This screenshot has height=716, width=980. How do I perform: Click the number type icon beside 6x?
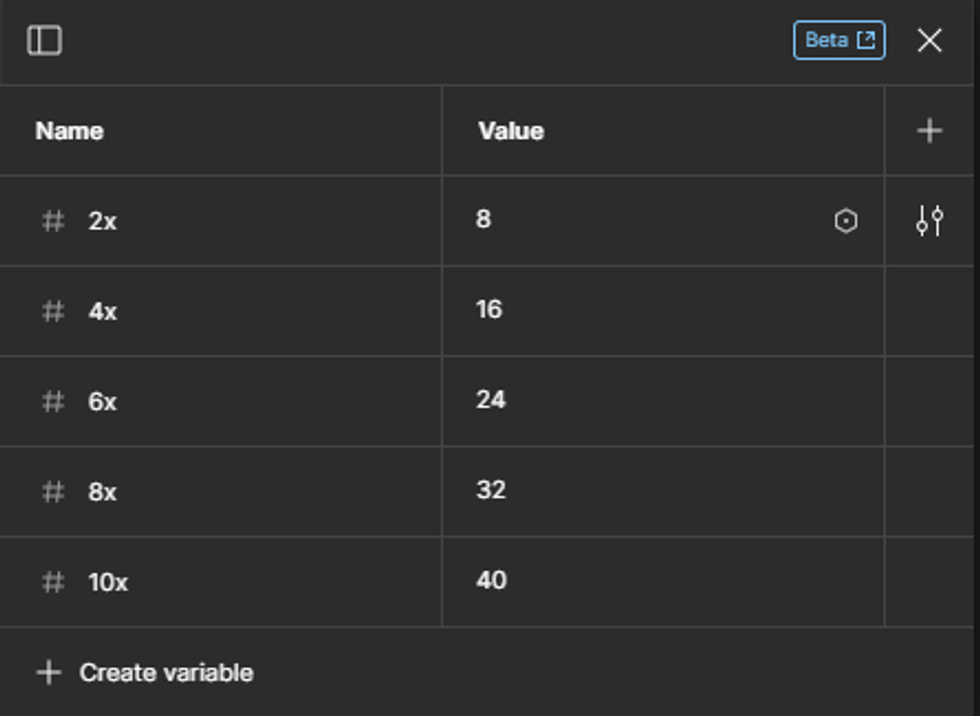(51, 401)
